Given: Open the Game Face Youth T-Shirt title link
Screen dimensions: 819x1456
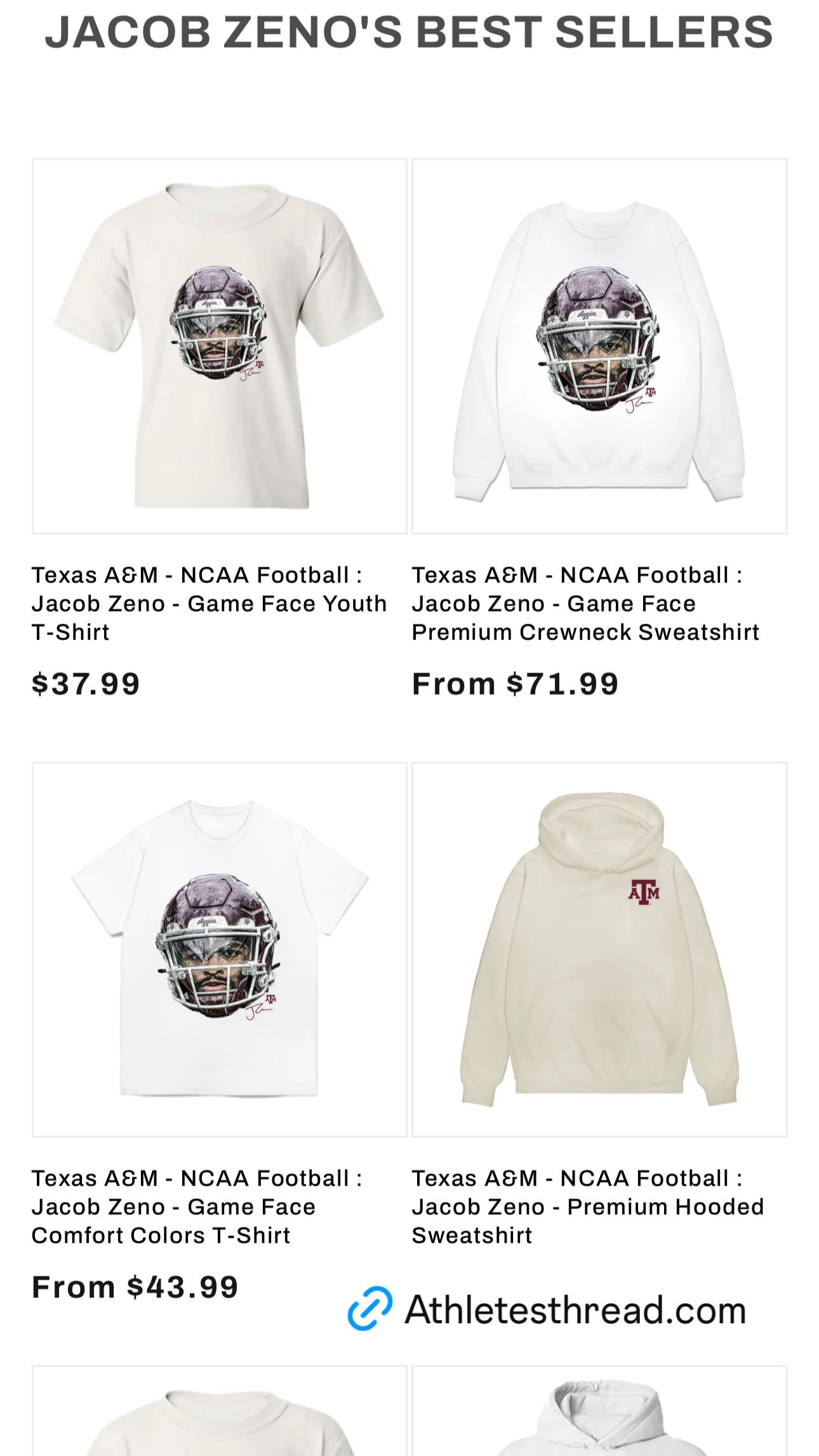Looking at the screenshot, I should pyautogui.click(x=209, y=603).
